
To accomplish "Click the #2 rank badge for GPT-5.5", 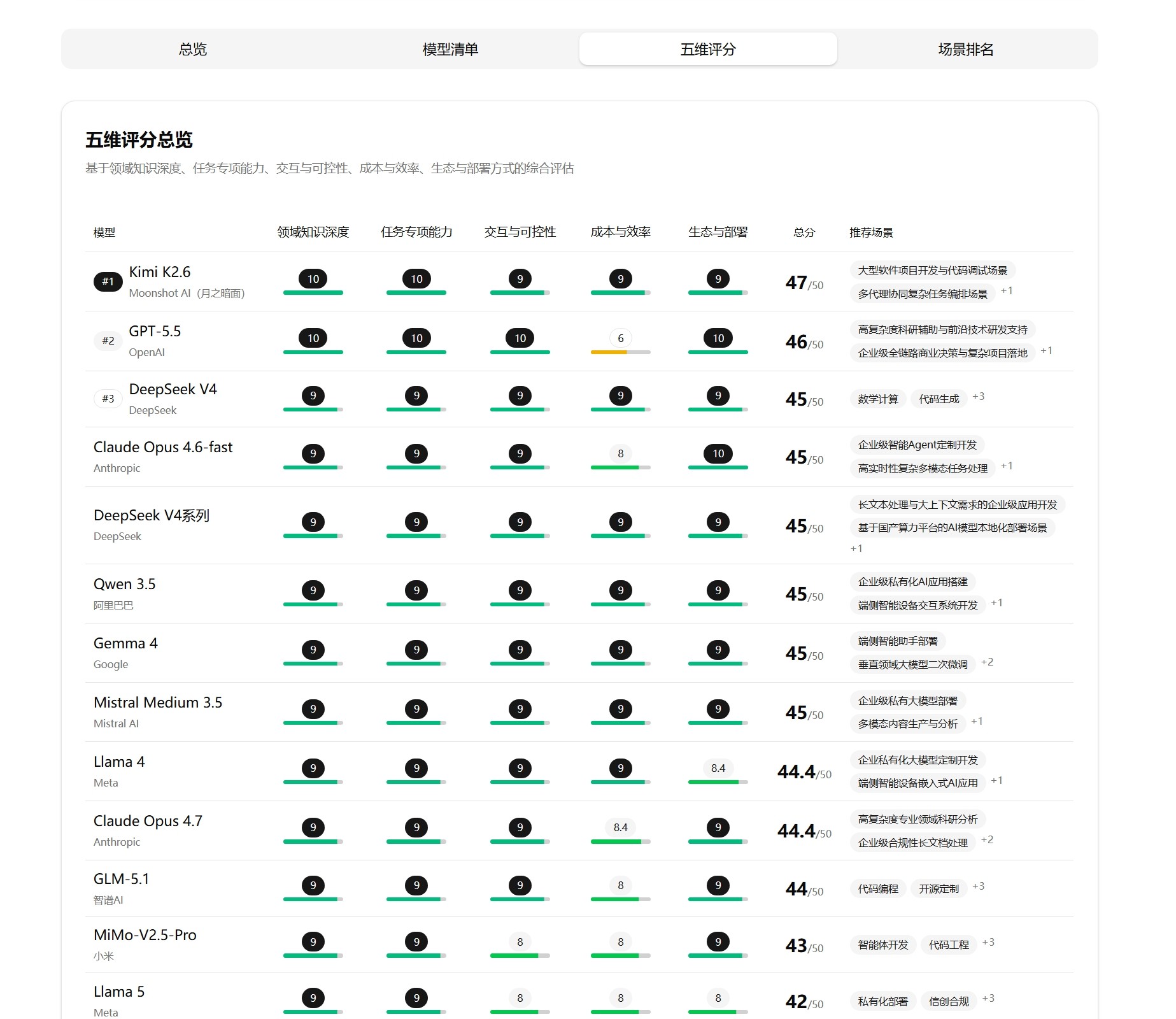I will 108,341.
